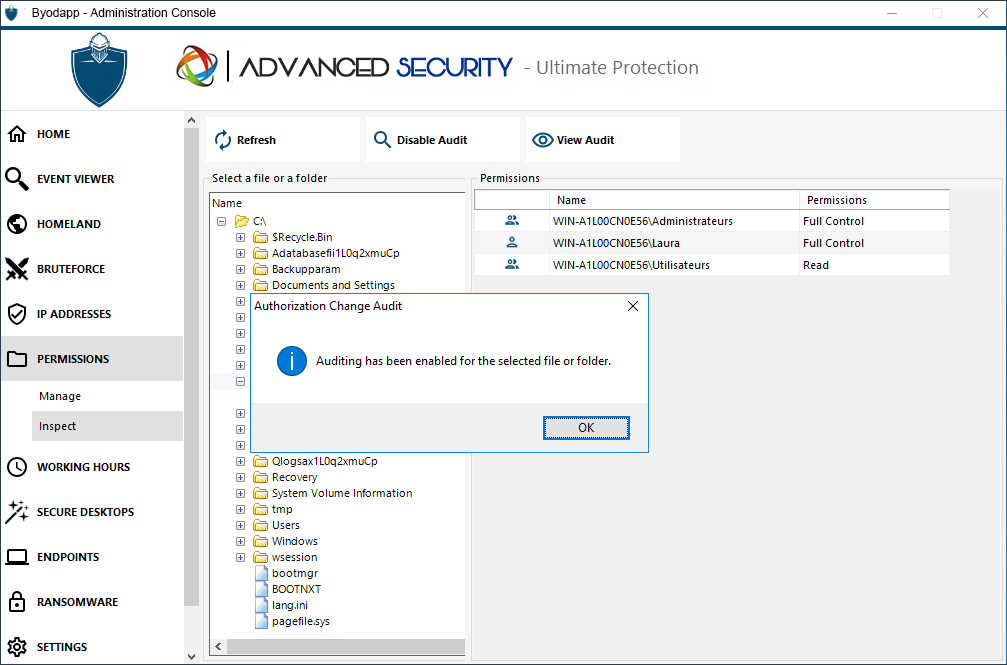Image resolution: width=1007 pixels, height=665 pixels.
Task: Open EVENT VIEWER menu label
Action: coord(75,179)
